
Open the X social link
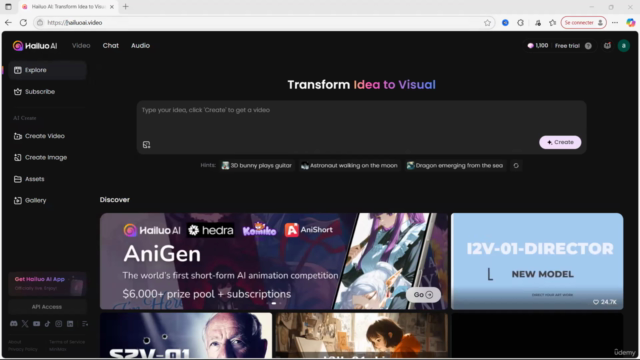pyautogui.click(x=25, y=324)
